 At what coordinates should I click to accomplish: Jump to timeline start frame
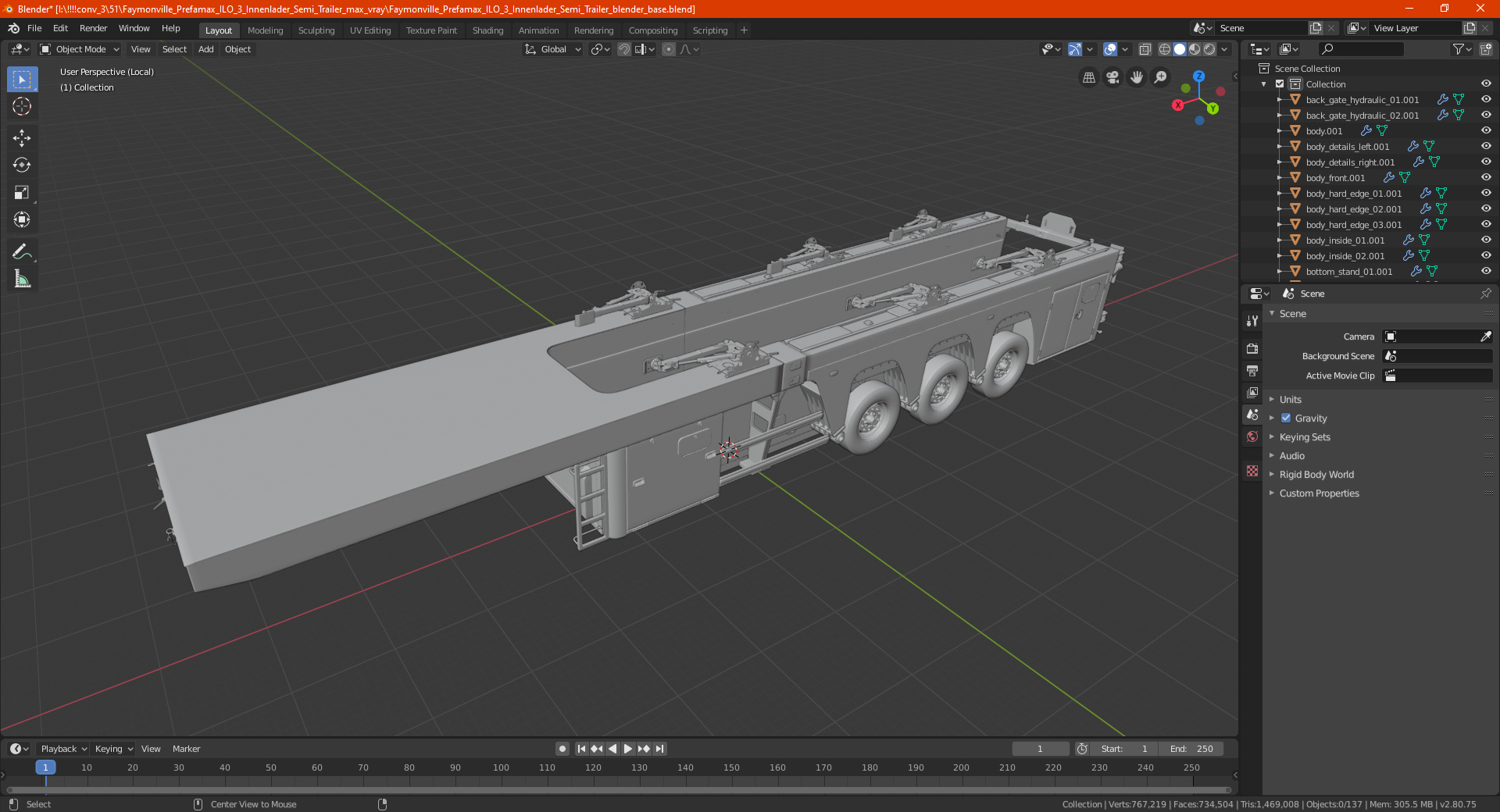[581, 749]
